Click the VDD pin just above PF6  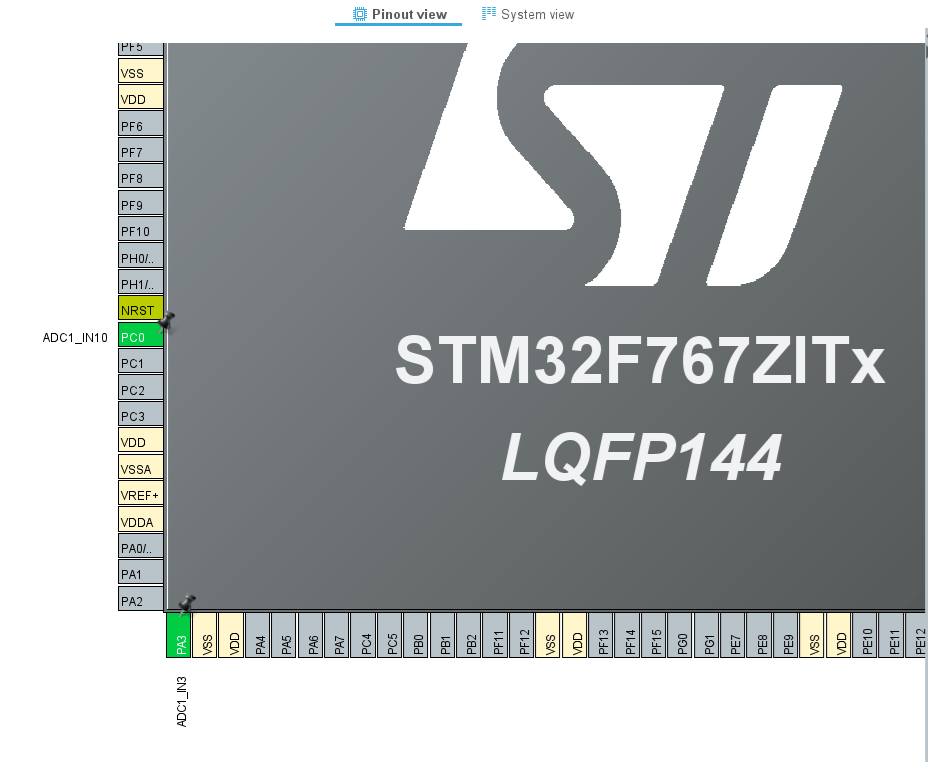pos(141,97)
